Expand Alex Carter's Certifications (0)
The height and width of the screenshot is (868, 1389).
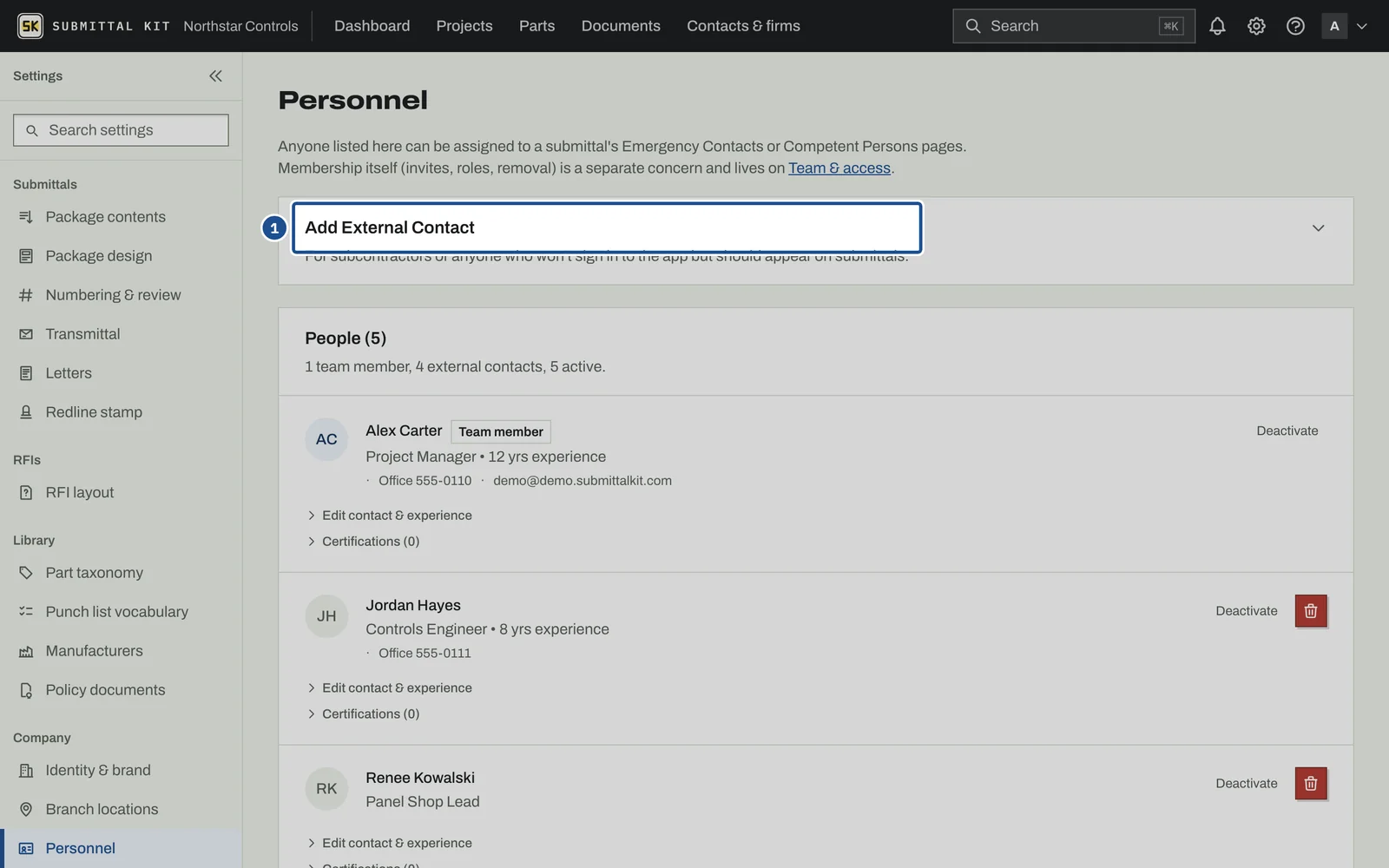pyautogui.click(x=363, y=542)
